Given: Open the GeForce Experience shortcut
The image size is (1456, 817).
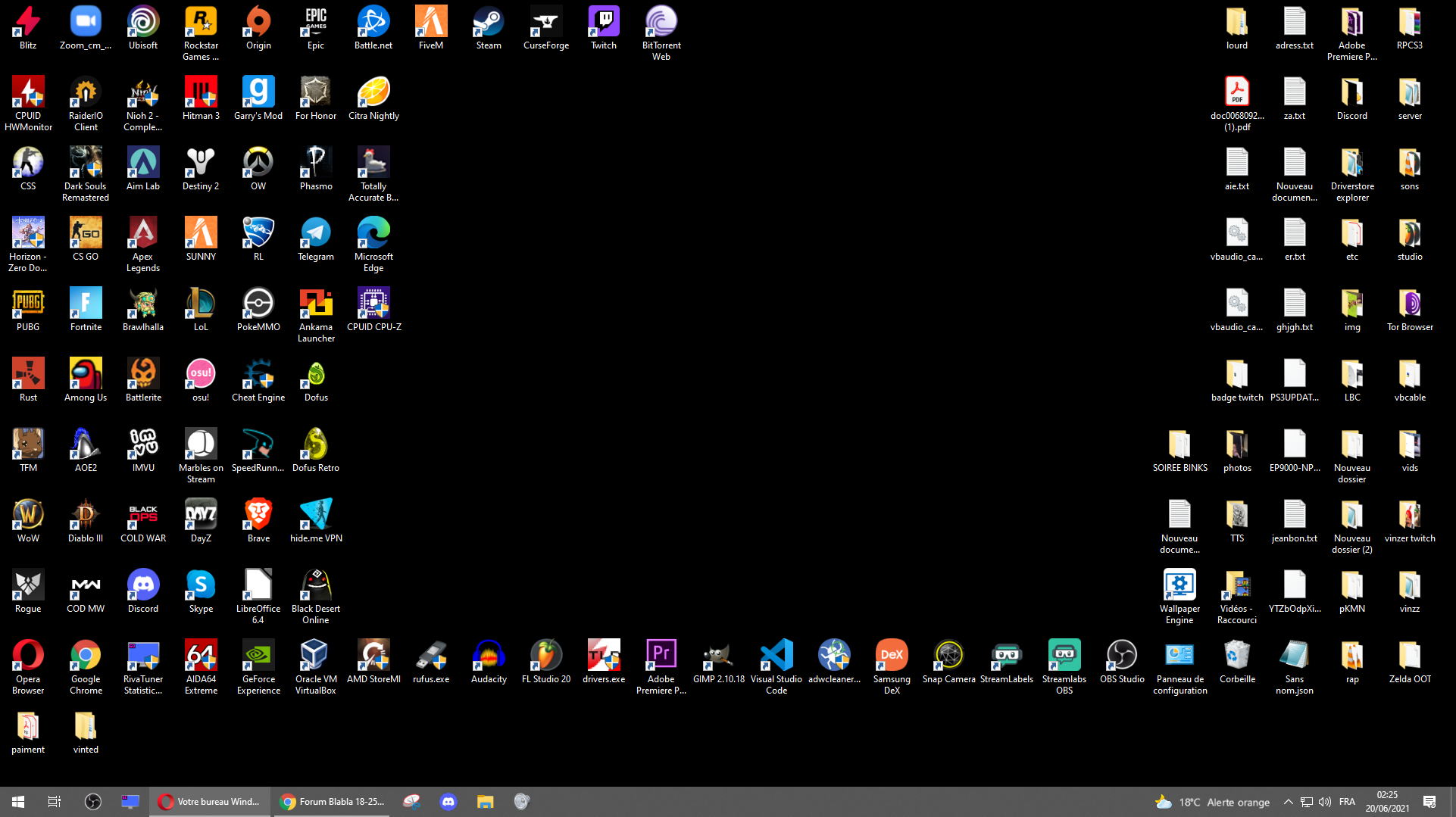Looking at the screenshot, I should tap(258, 668).
